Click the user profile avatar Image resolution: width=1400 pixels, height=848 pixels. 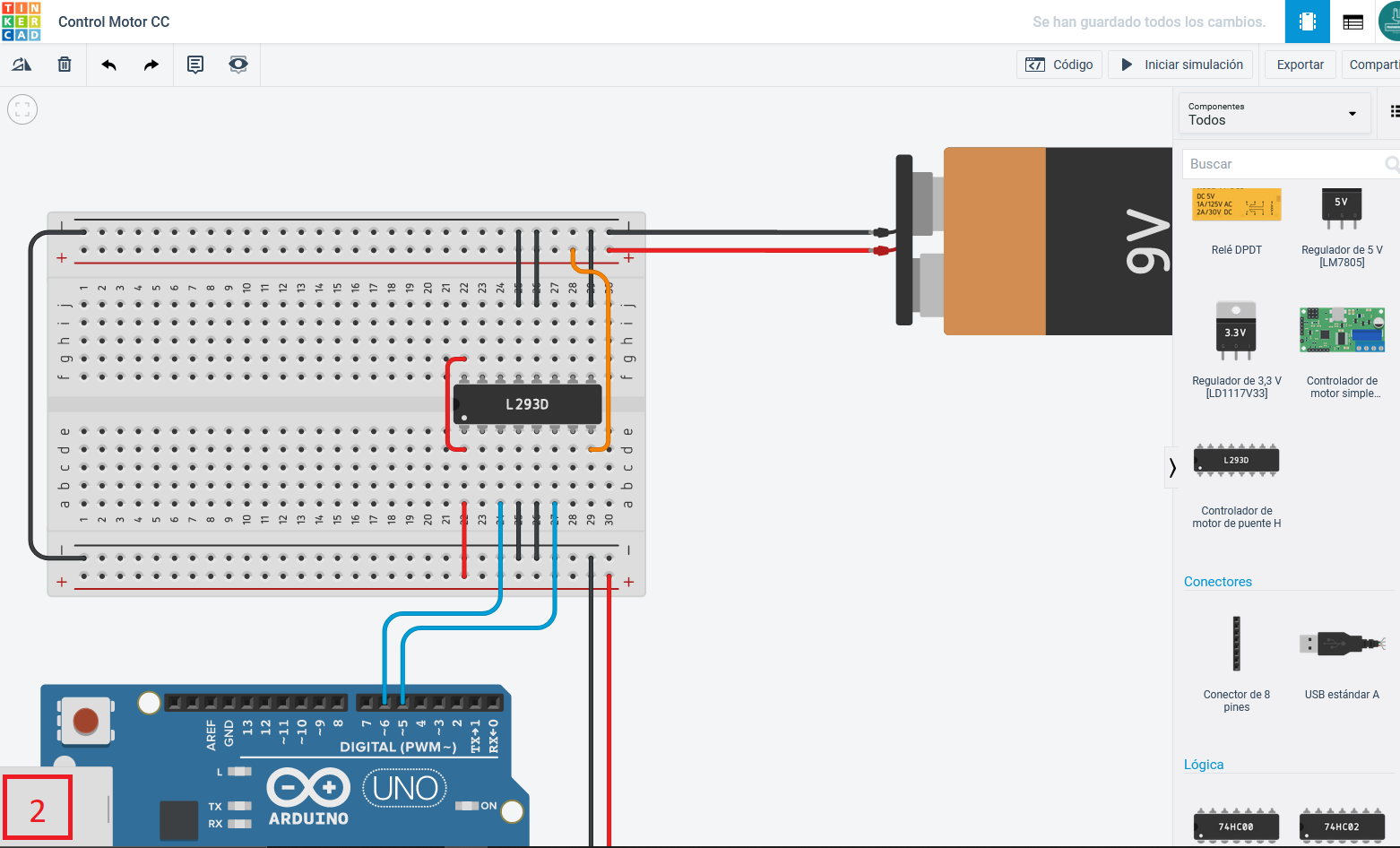click(1389, 22)
